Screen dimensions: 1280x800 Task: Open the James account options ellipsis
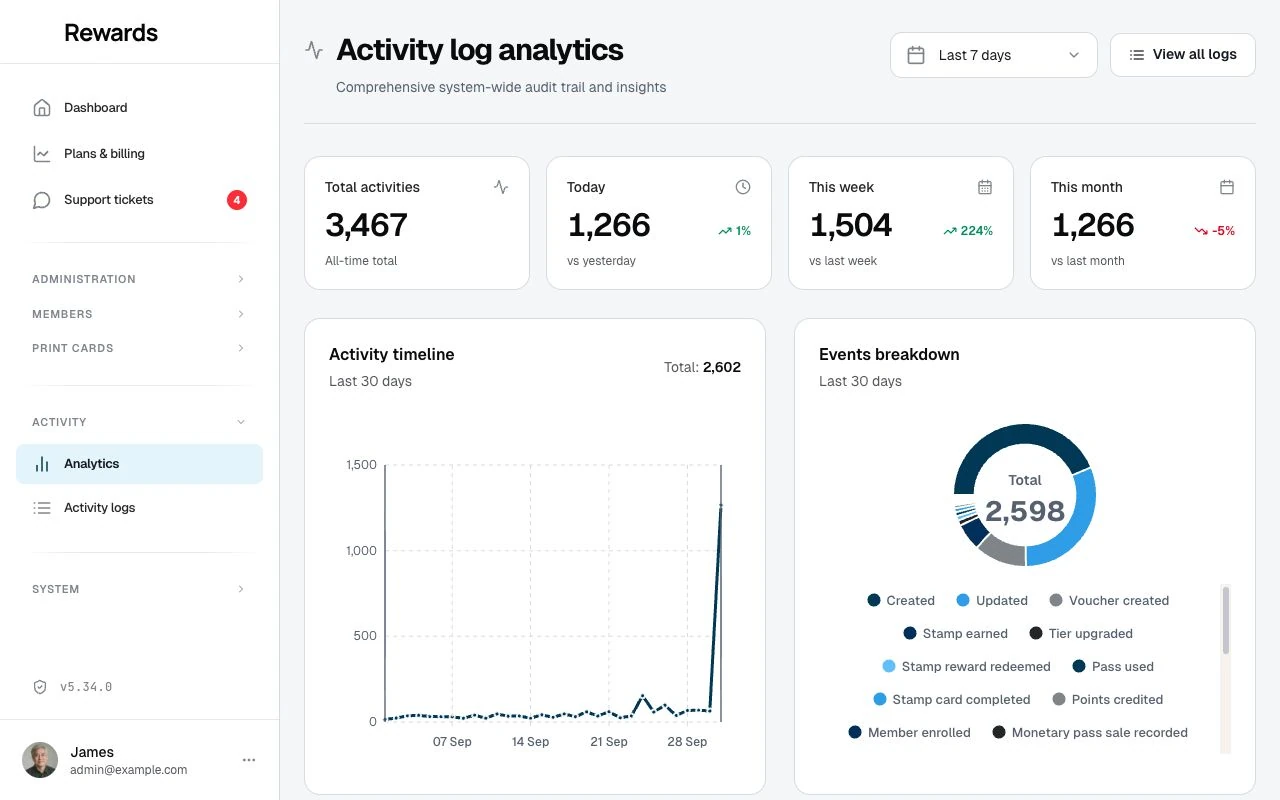pyautogui.click(x=249, y=760)
